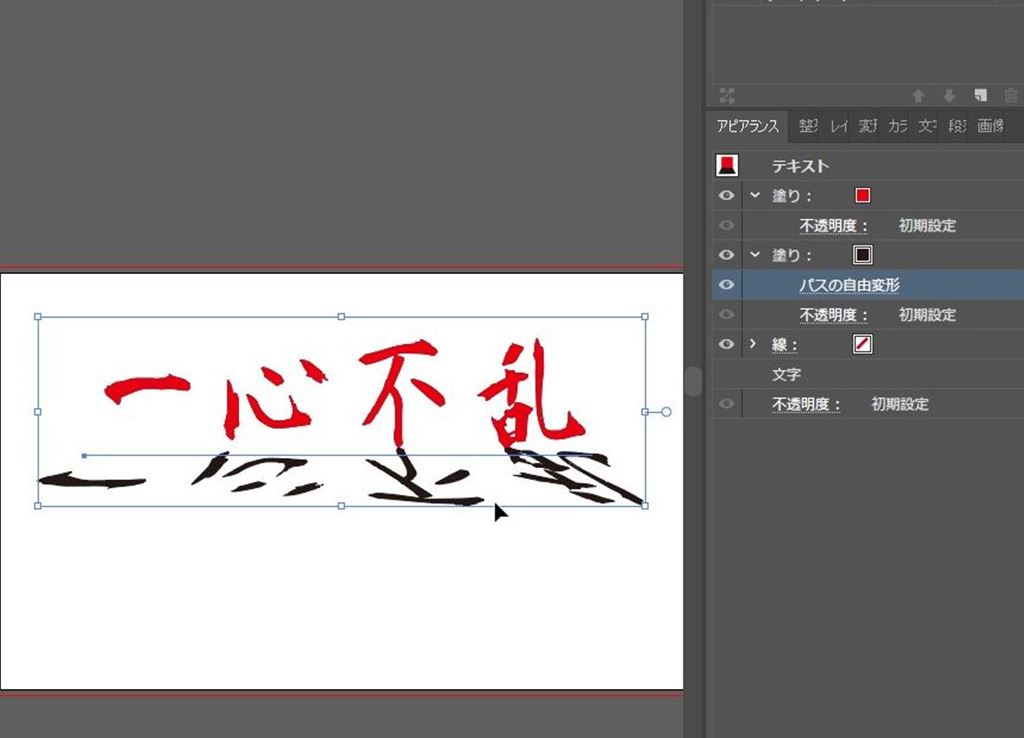Collapse the black 塗り fill row
The height and width of the screenshot is (738, 1024).
(x=755, y=255)
